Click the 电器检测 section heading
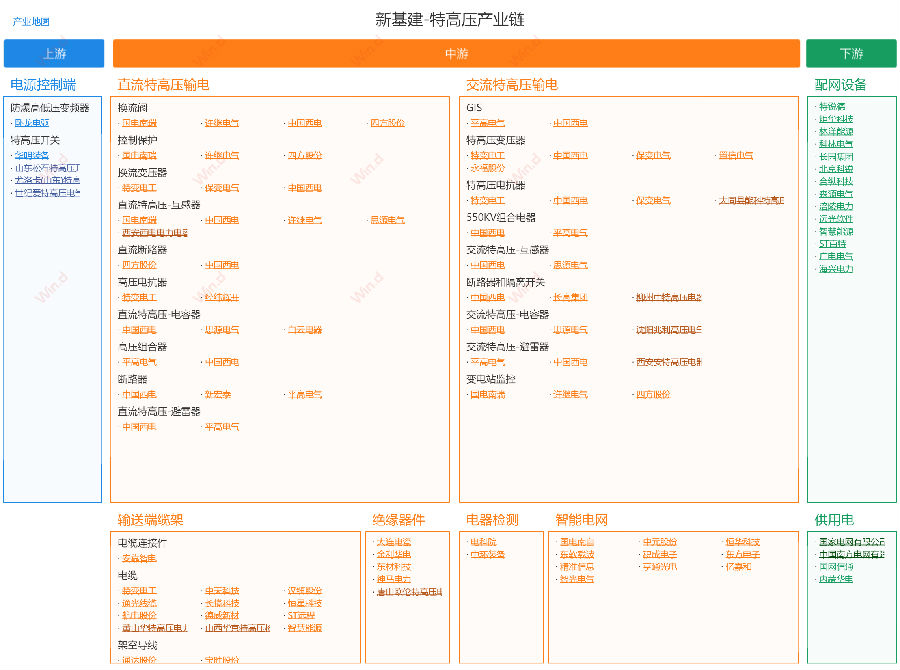The height and width of the screenshot is (670, 900). [x=492, y=520]
